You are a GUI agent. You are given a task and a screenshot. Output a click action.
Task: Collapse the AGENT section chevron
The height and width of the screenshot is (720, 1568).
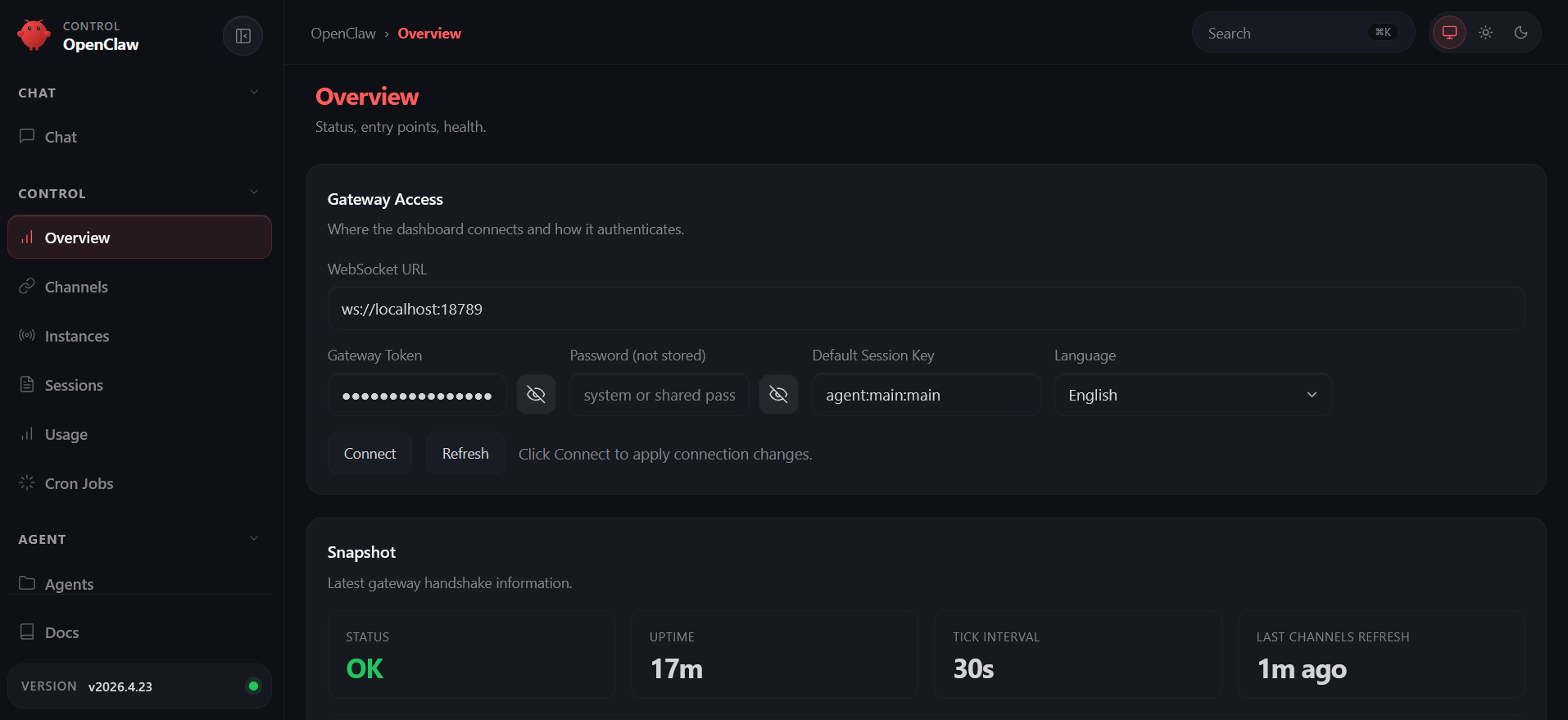[254, 539]
